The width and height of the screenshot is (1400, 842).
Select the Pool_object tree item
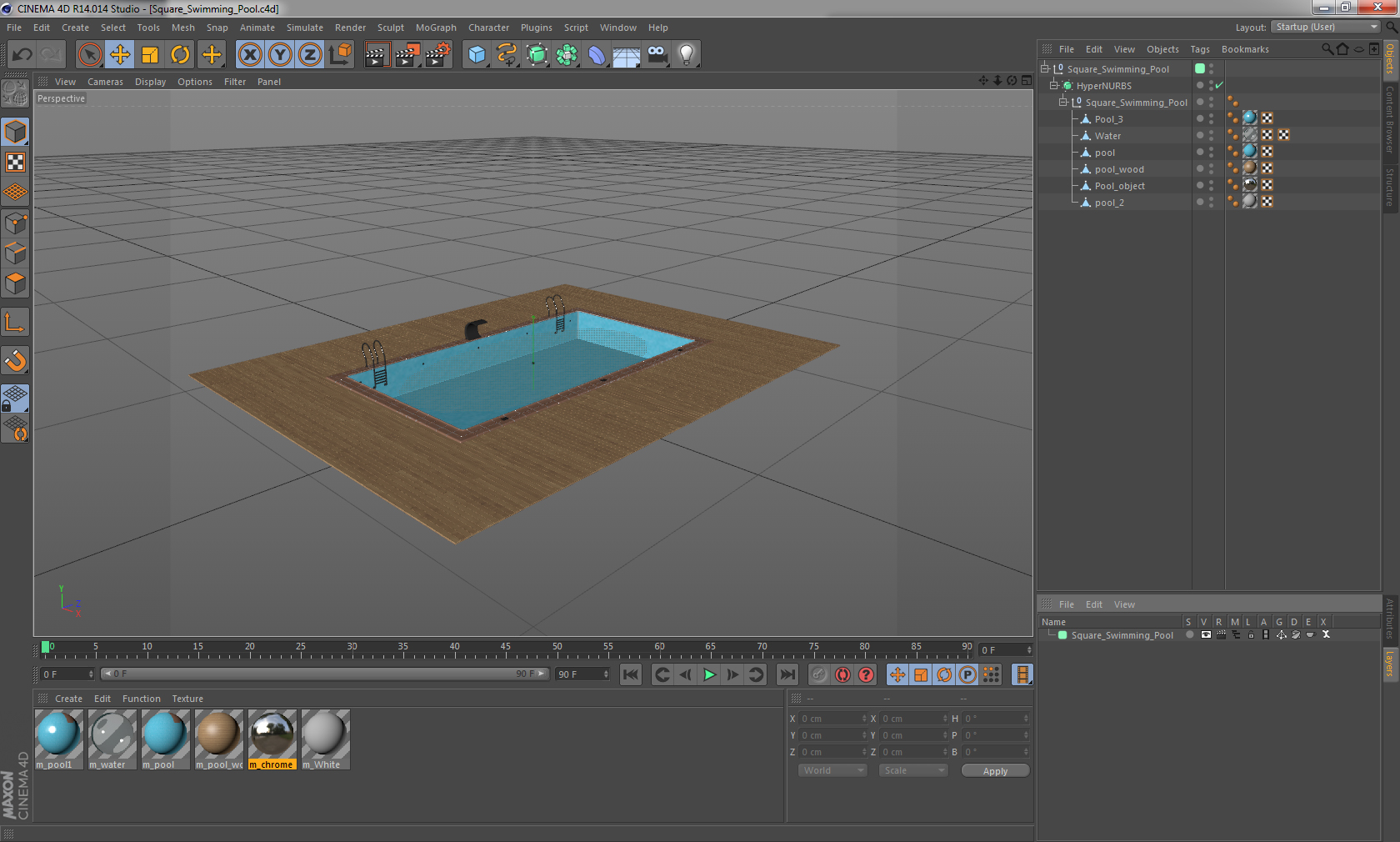pyautogui.click(x=1119, y=186)
